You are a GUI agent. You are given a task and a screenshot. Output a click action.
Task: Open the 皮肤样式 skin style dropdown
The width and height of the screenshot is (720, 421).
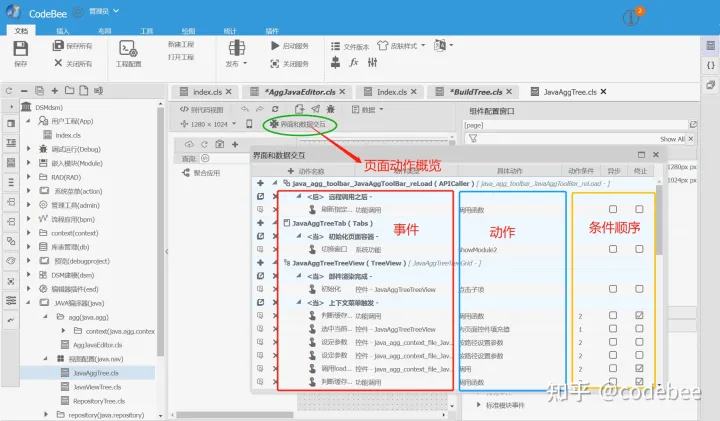401,45
